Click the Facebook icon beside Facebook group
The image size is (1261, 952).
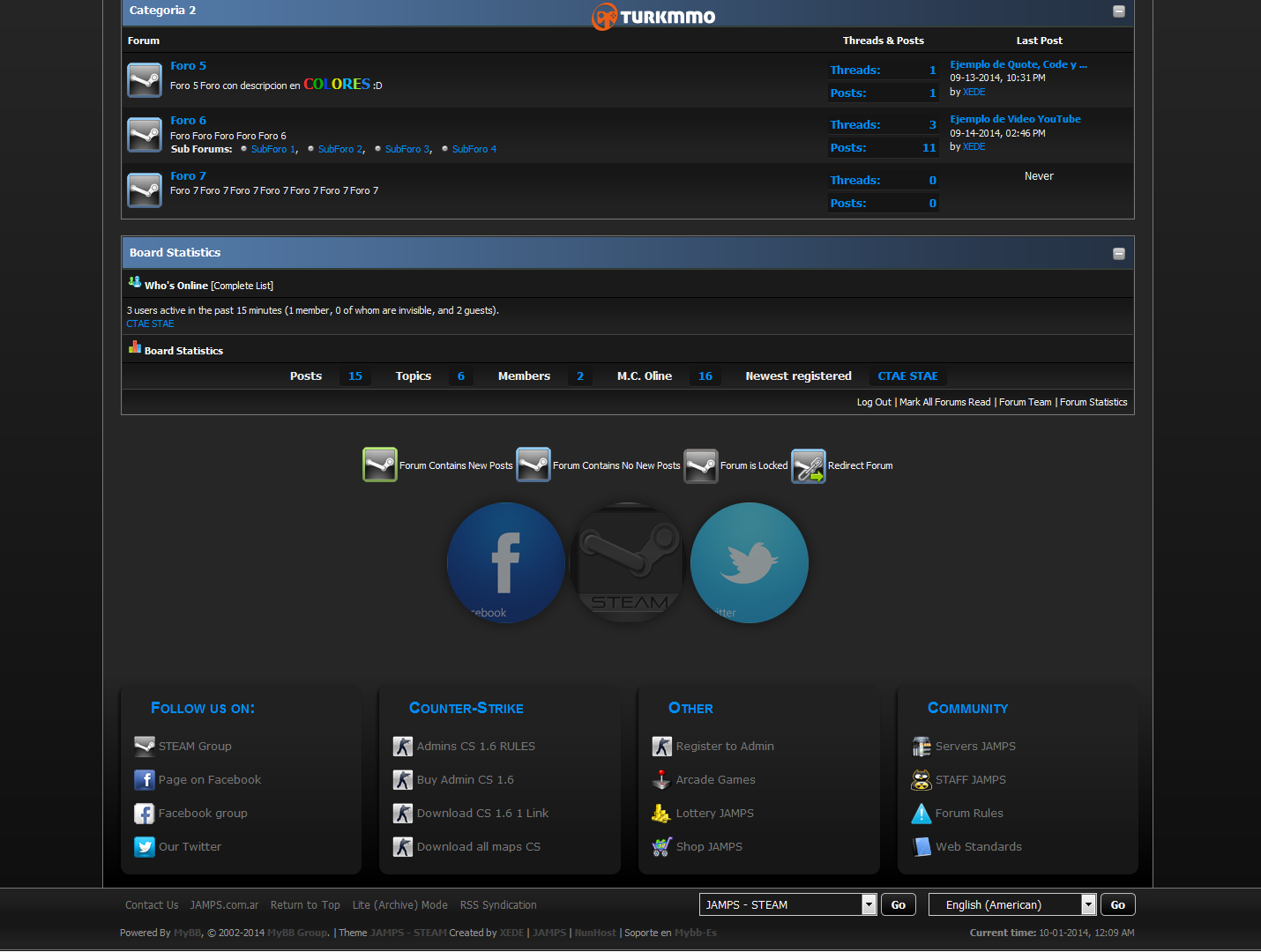click(145, 814)
